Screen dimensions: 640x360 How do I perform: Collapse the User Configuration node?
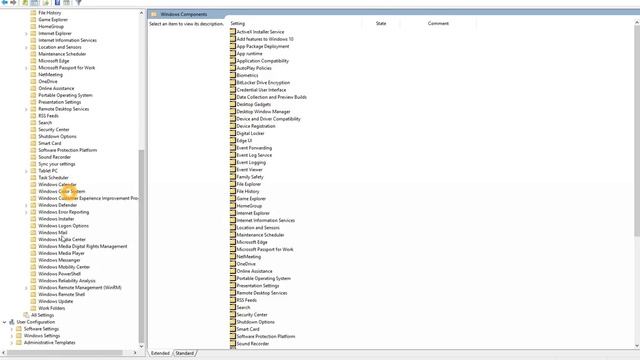tap(4, 322)
